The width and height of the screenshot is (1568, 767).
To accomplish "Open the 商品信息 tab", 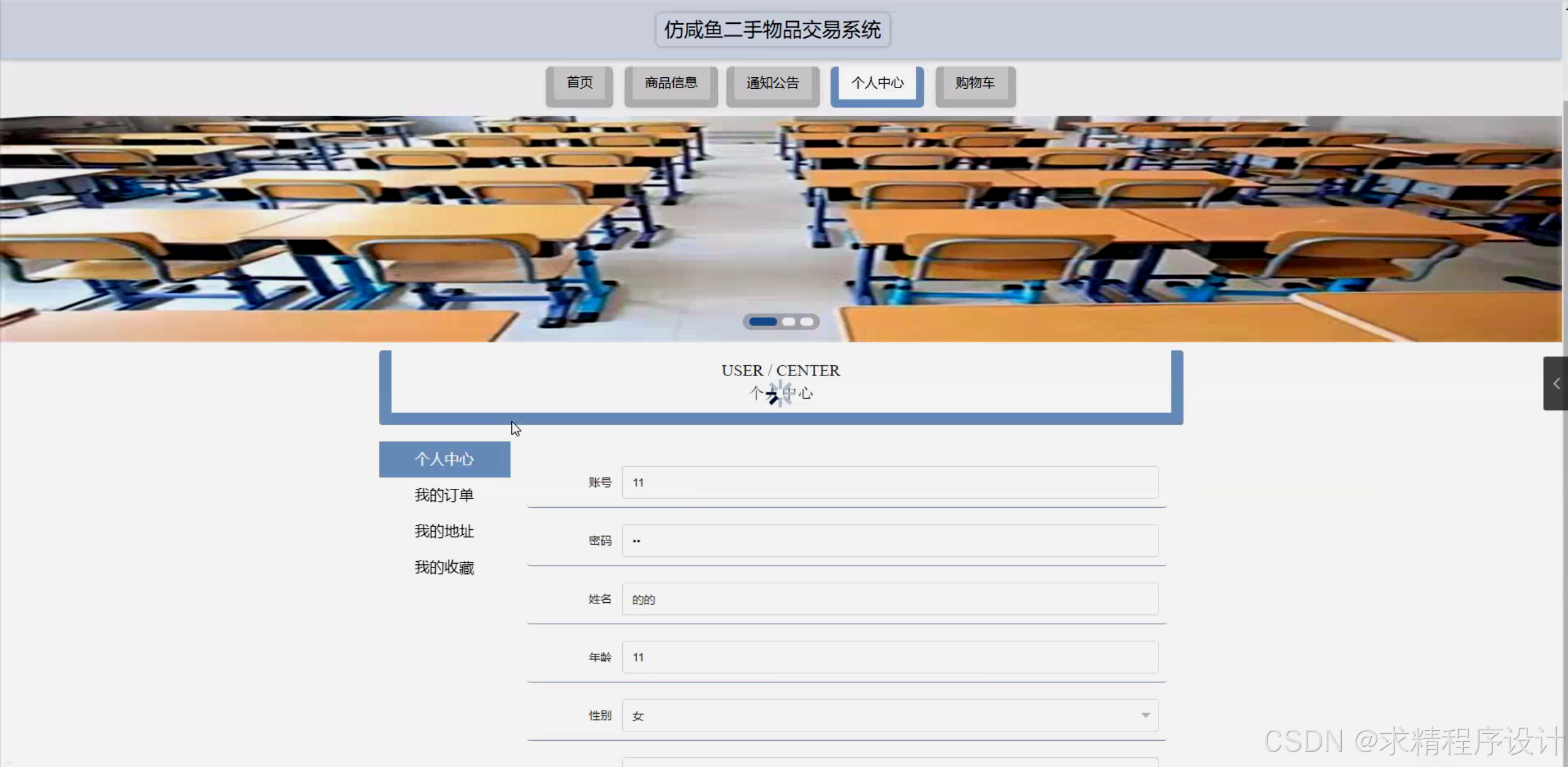I will pyautogui.click(x=671, y=83).
